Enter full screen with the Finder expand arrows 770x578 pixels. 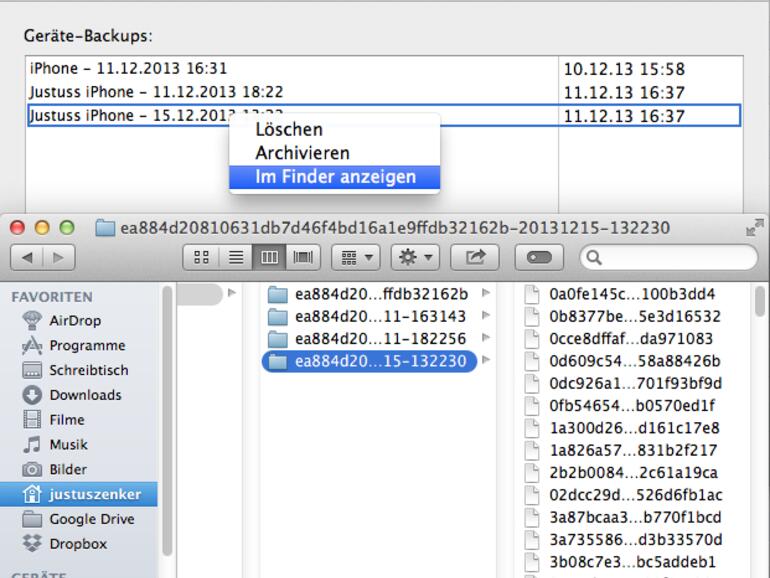click(754, 227)
